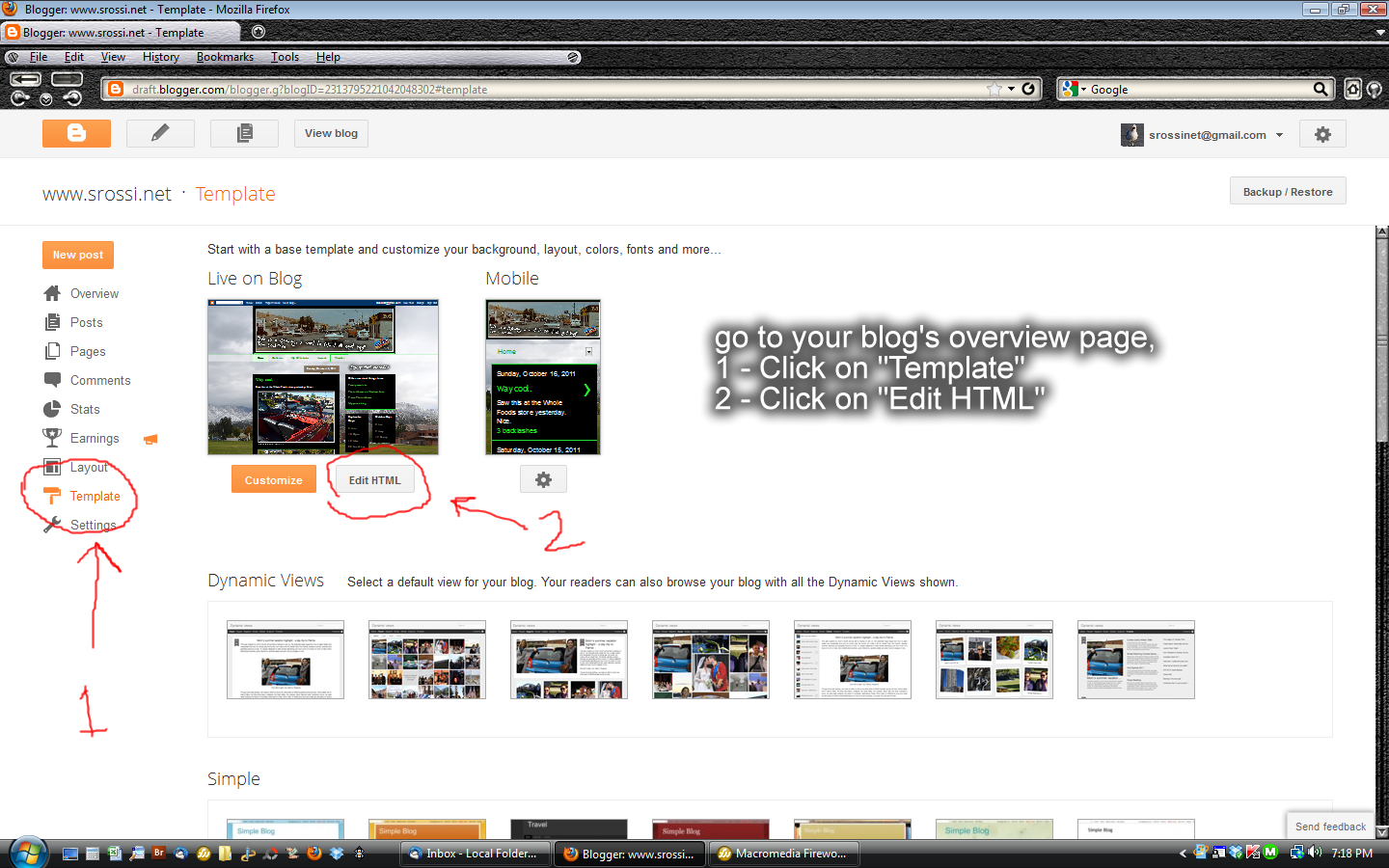
Task: Click the Edit HTML button
Action: point(374,479)
